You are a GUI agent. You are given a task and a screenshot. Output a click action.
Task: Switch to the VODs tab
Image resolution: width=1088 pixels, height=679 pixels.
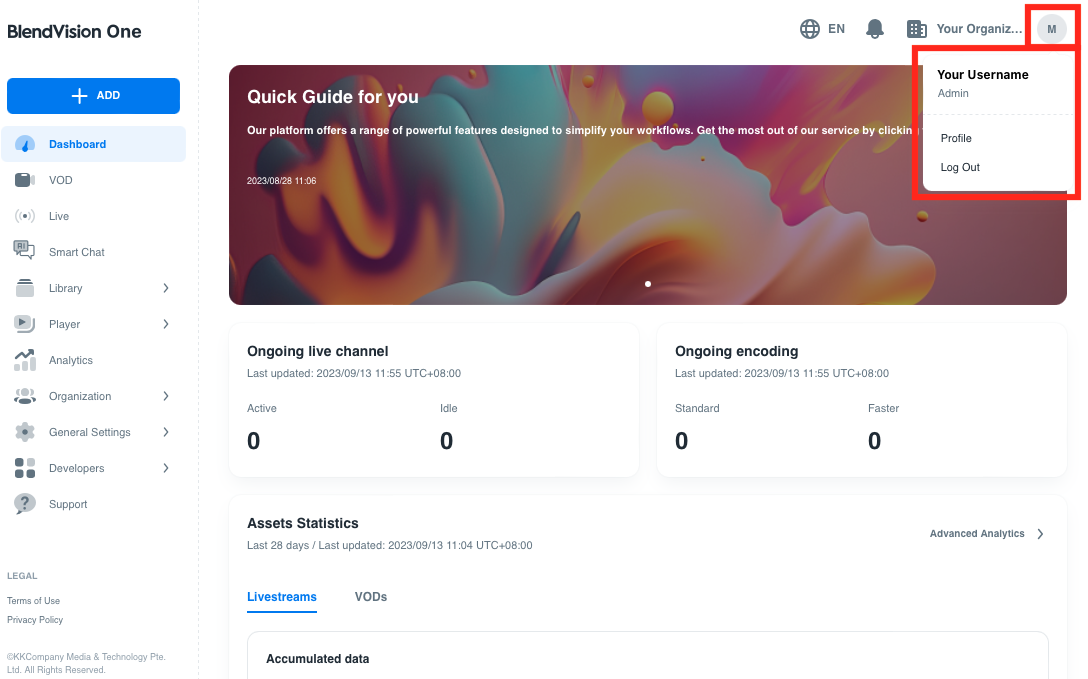371,597
